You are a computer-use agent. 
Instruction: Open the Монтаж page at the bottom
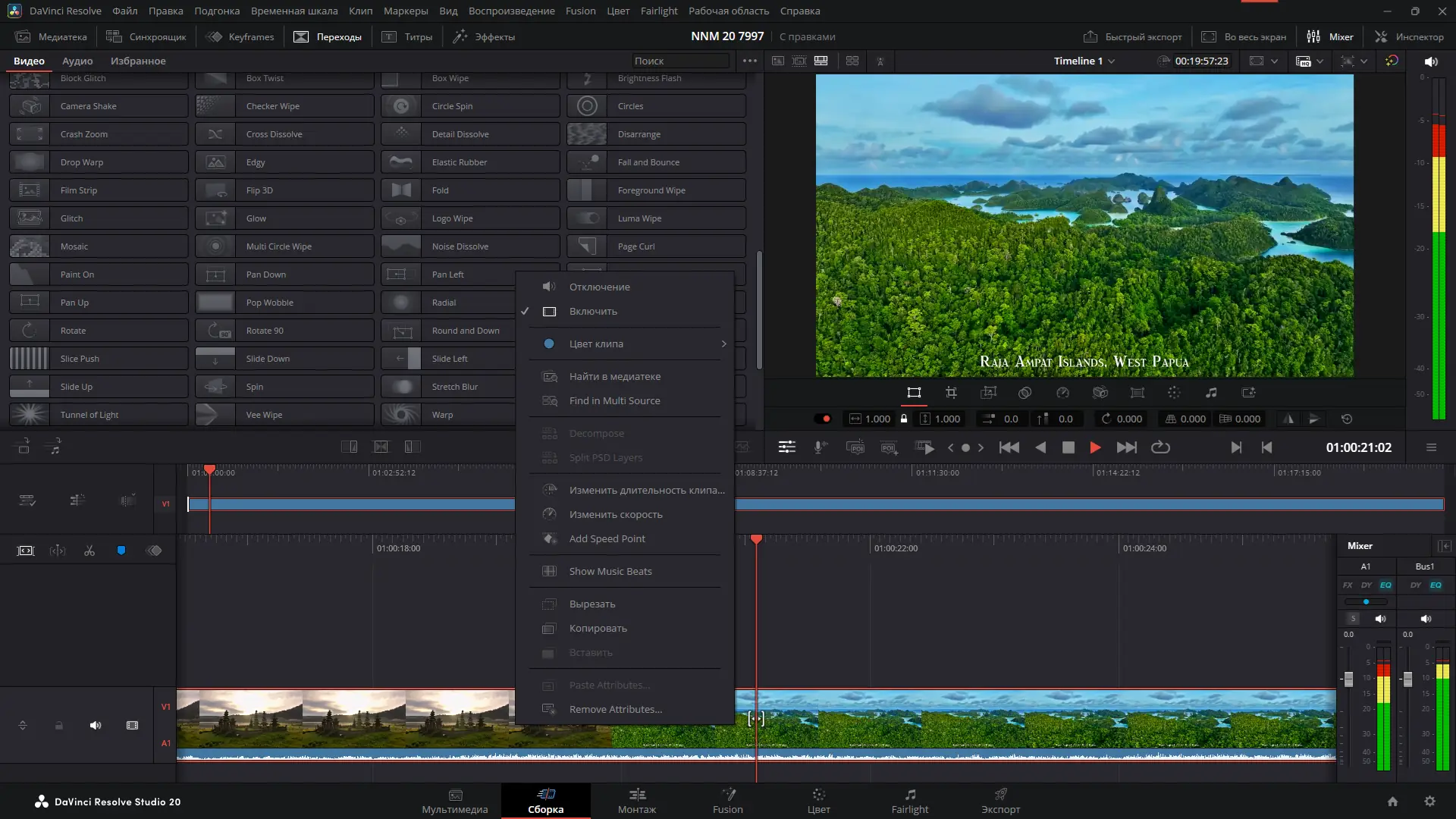636,800
